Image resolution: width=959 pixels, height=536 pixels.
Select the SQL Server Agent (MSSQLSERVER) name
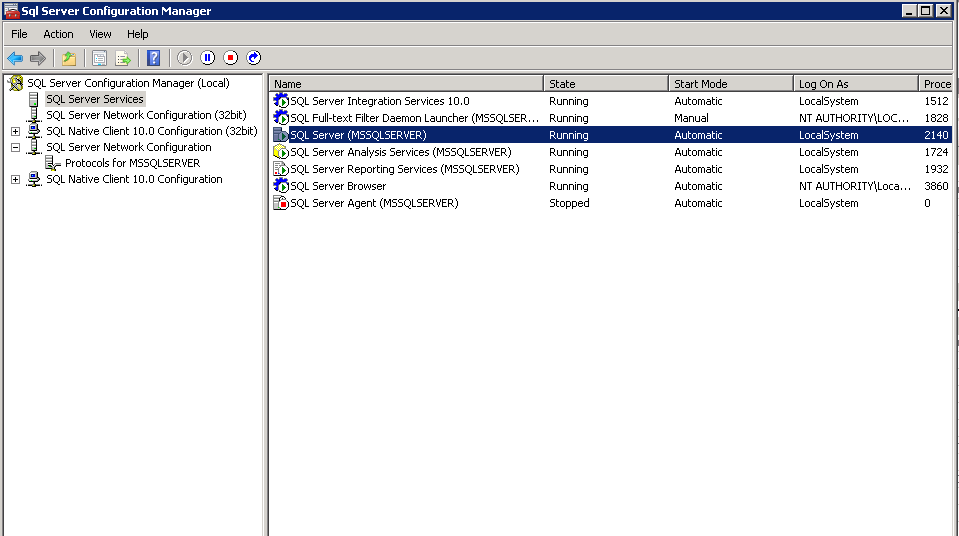[x=374, y=203]
